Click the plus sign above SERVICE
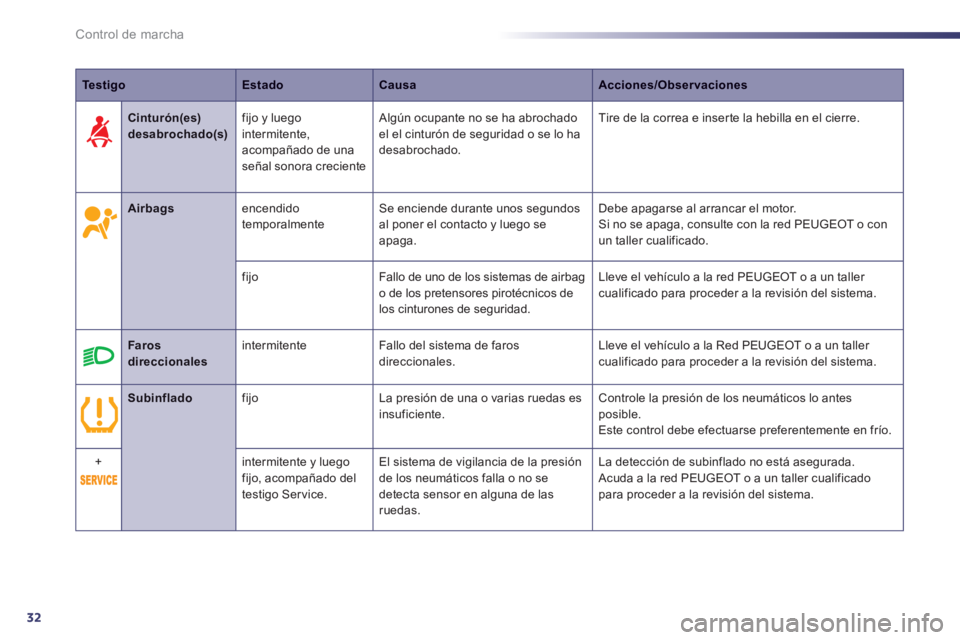Image resolution: width=960 pixels, height=640 pixels. pyautogui.click(x=98, y=462)
